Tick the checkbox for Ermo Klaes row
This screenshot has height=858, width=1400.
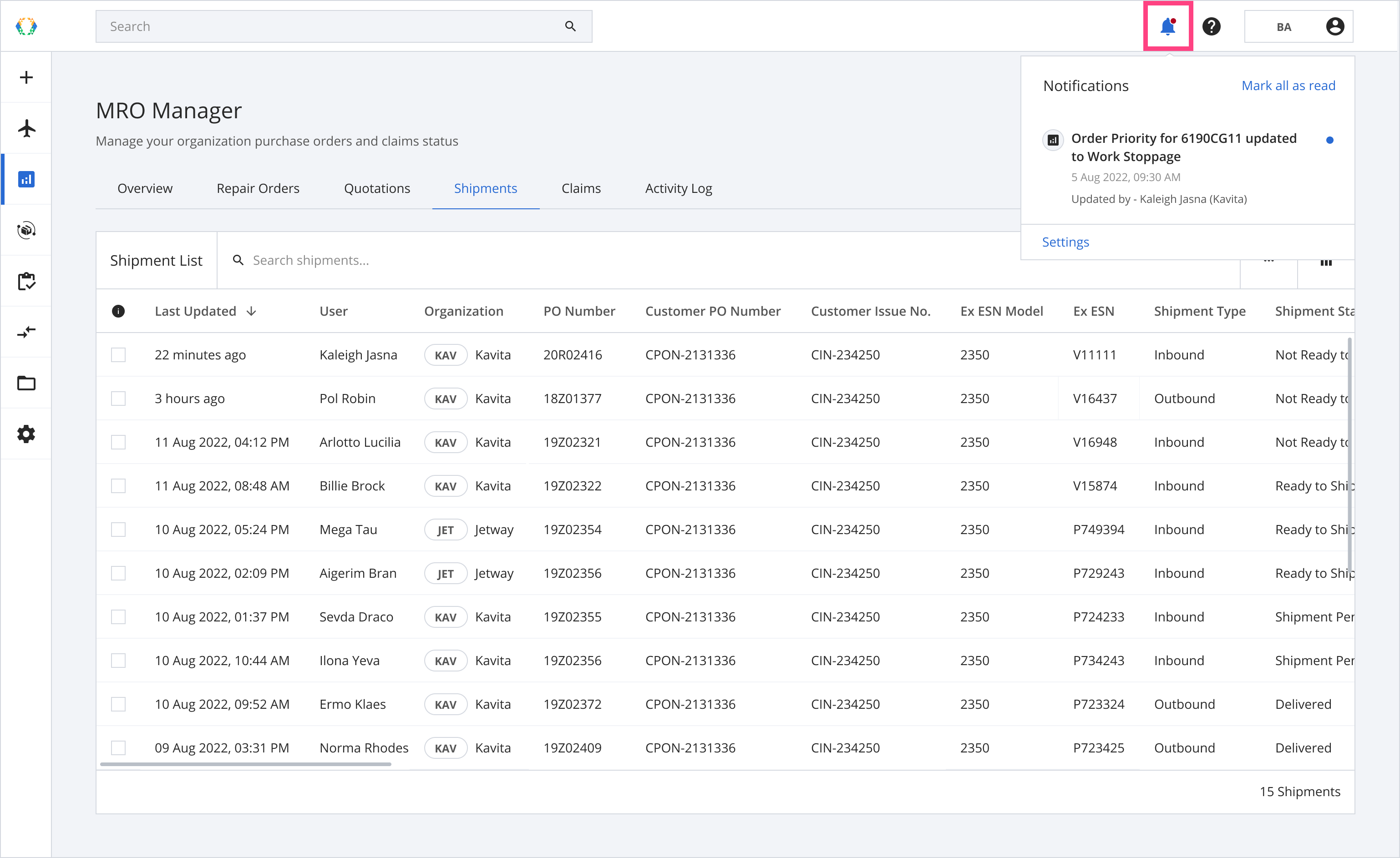pos(118,705)
